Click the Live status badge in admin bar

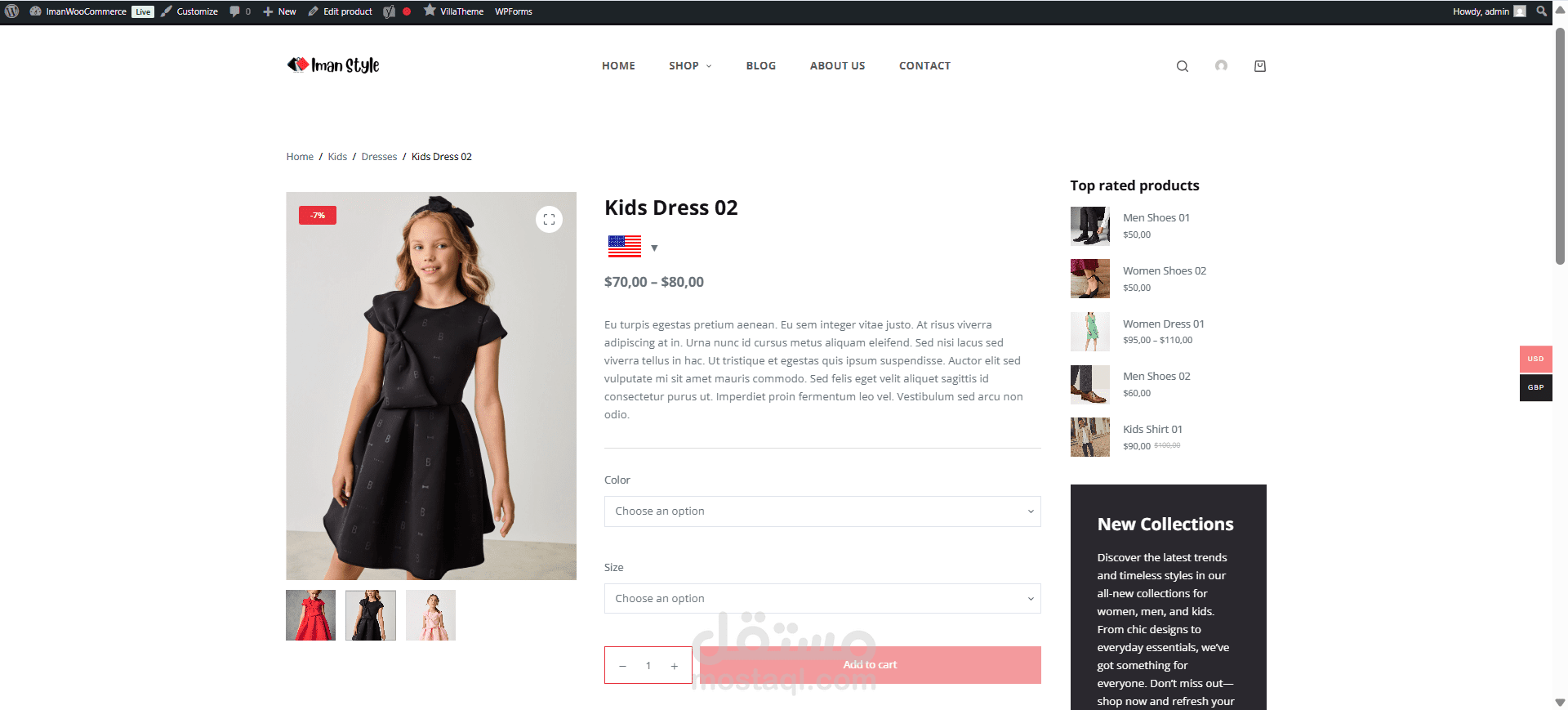[x=143, y=11]
